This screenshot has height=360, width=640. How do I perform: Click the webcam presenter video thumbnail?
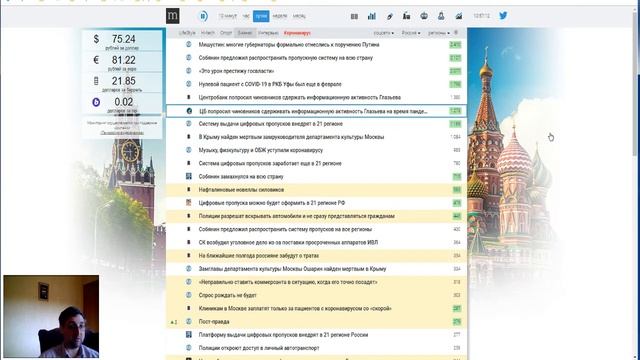click(x=51, y=316)
